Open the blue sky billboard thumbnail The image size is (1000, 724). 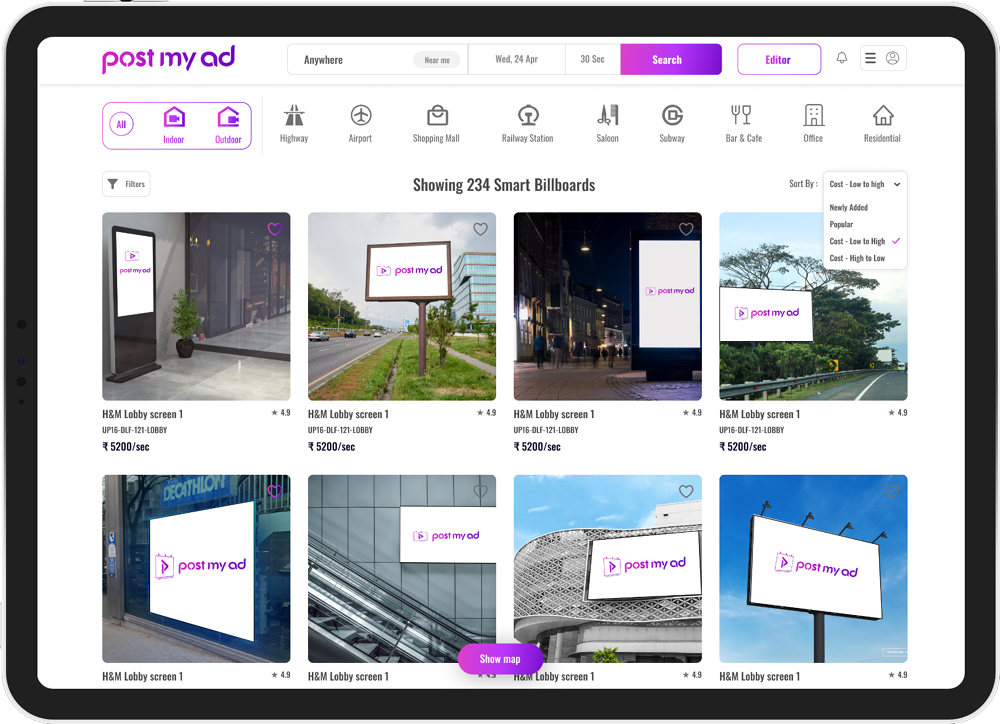(x=813, y=568)
